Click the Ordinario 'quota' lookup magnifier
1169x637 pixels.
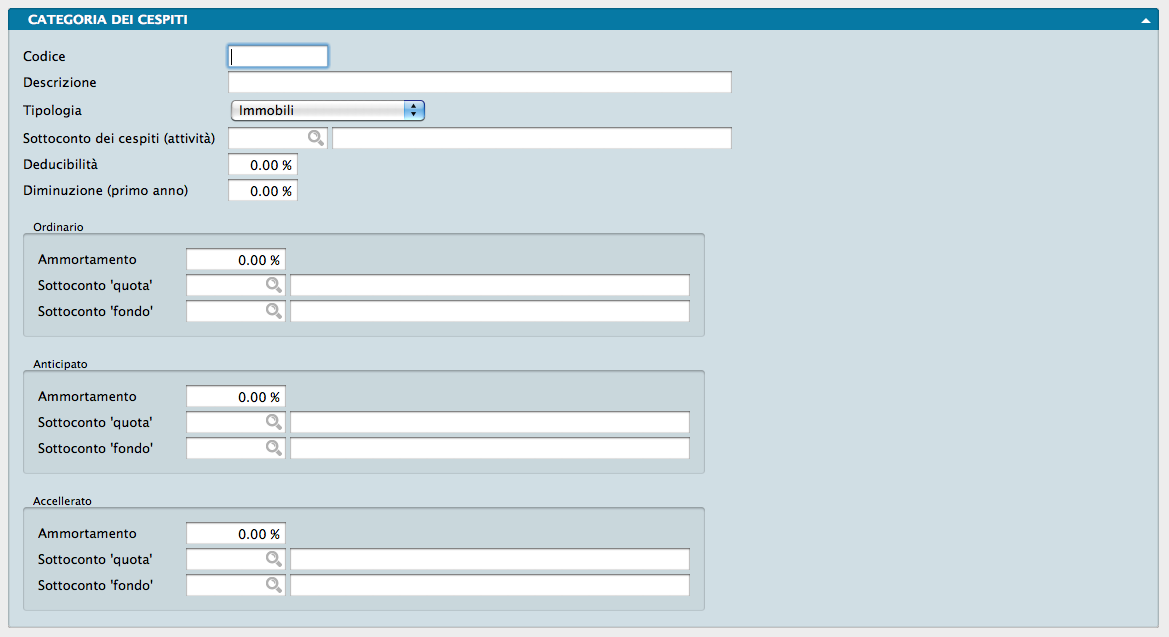click(x=273, y=285)
